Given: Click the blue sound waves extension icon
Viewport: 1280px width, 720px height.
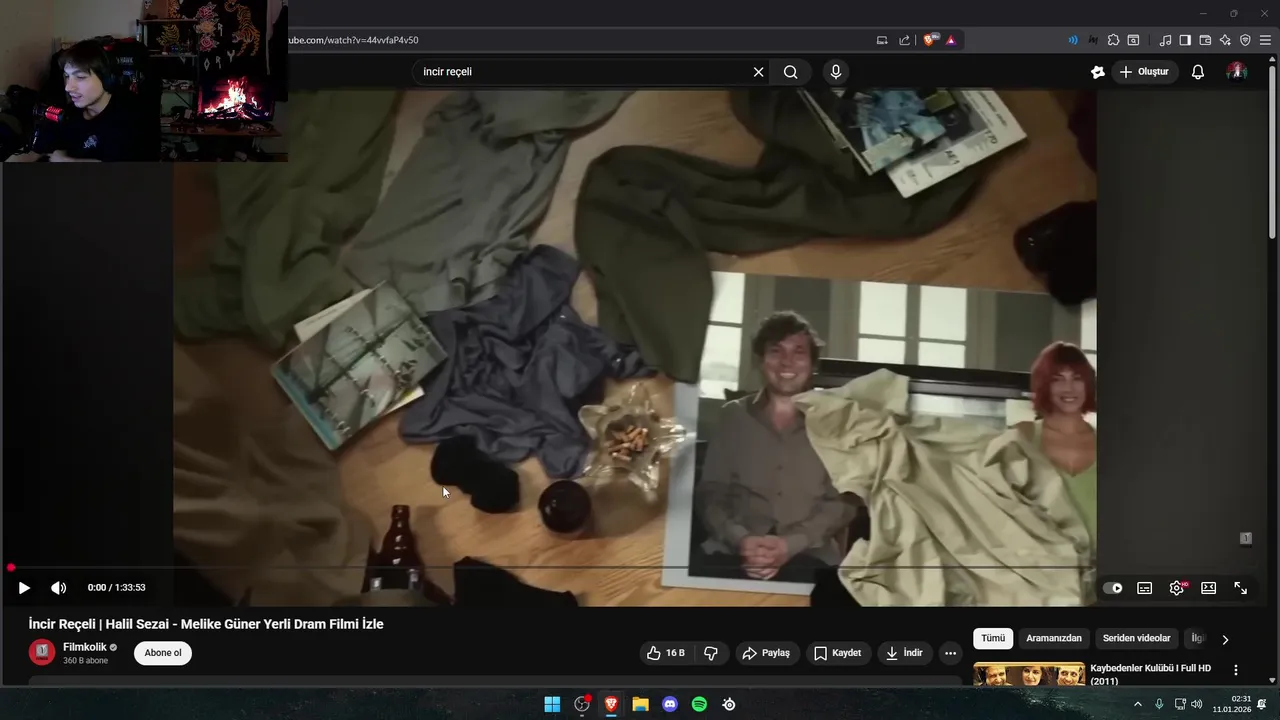Looking at the screenshot, I should pyautogui.click(x=1073, y=40).
